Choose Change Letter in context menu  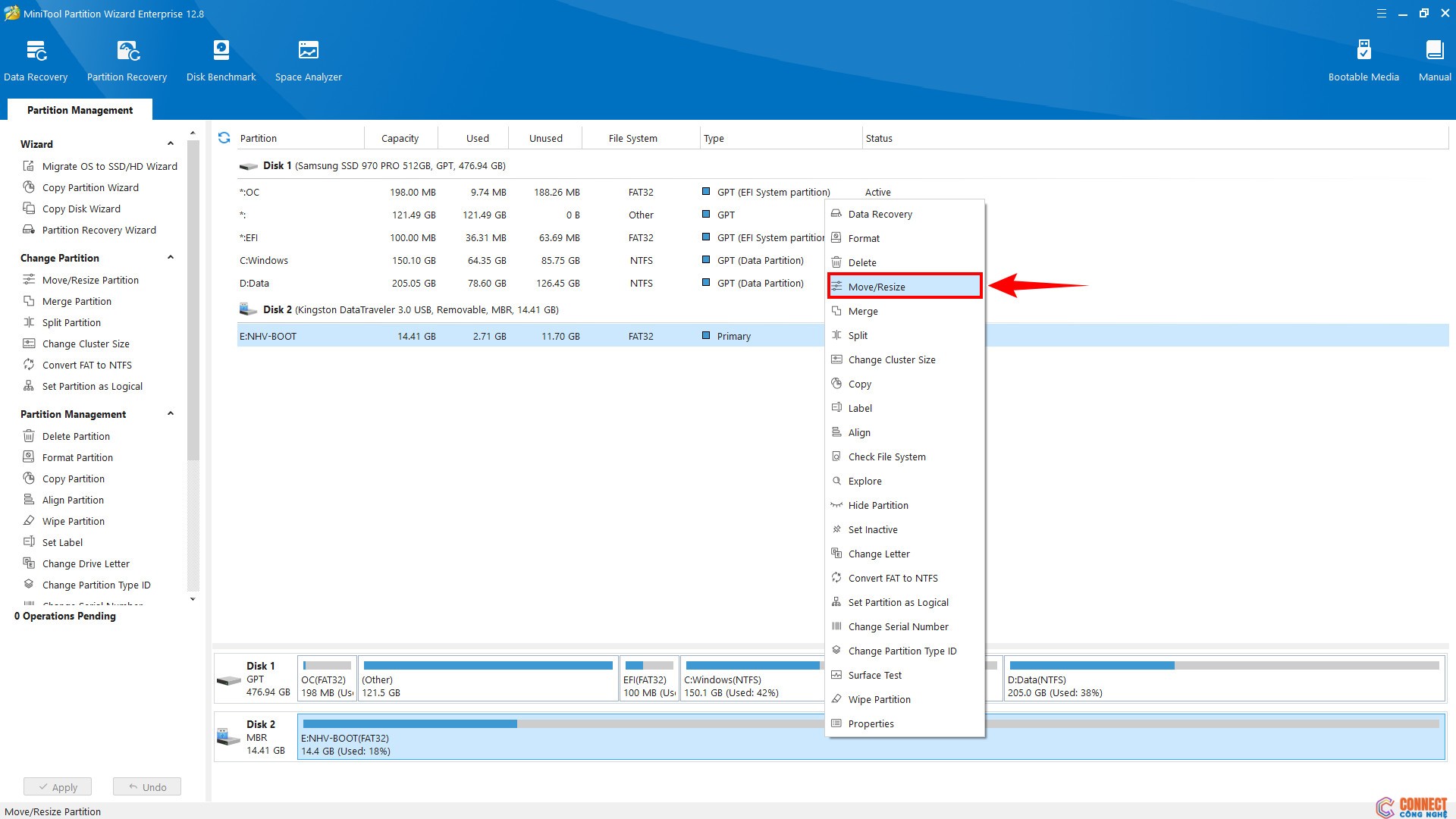click(x=905, y=554)
